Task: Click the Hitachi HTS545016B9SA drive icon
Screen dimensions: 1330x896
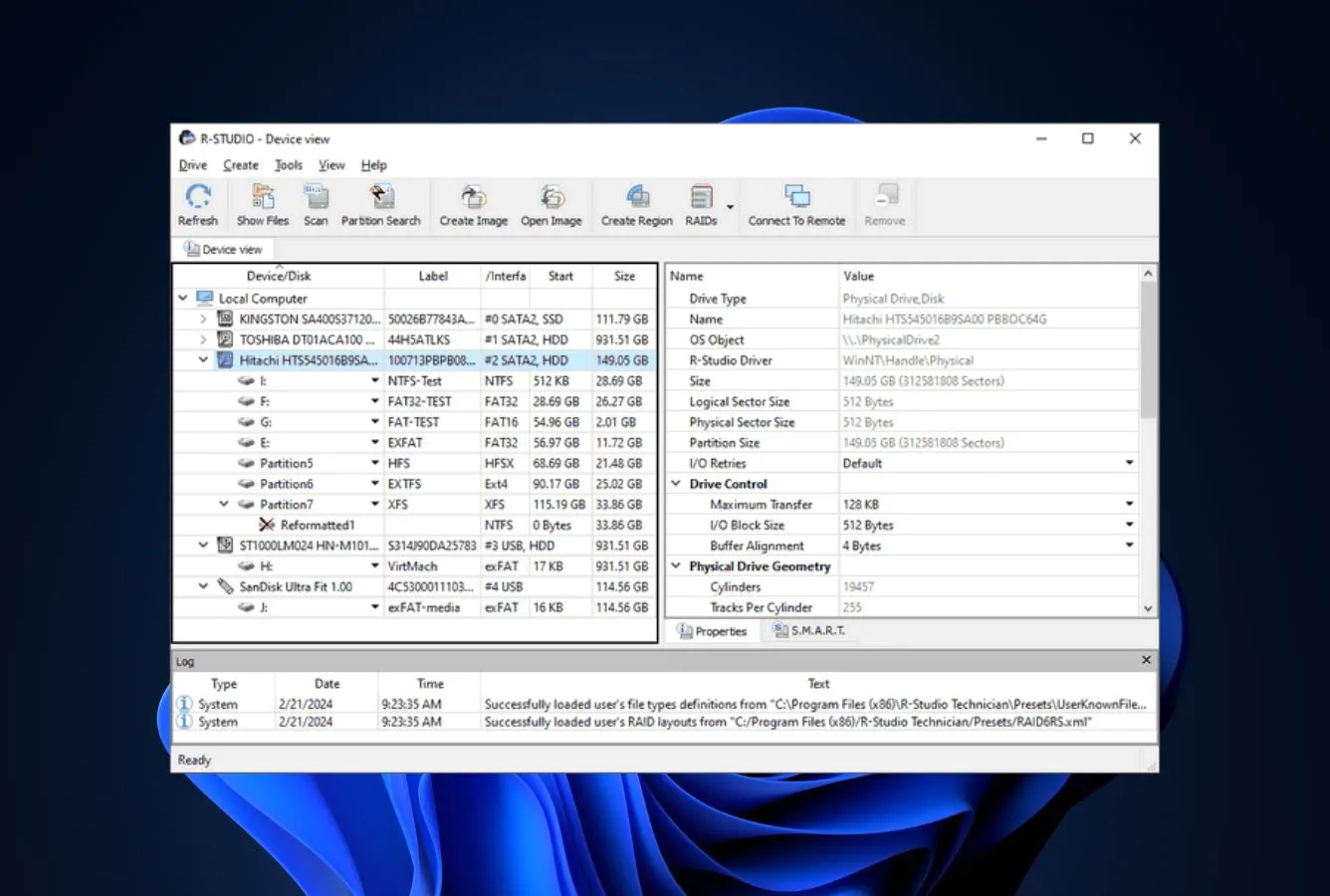Action: [x=226, y=360]
